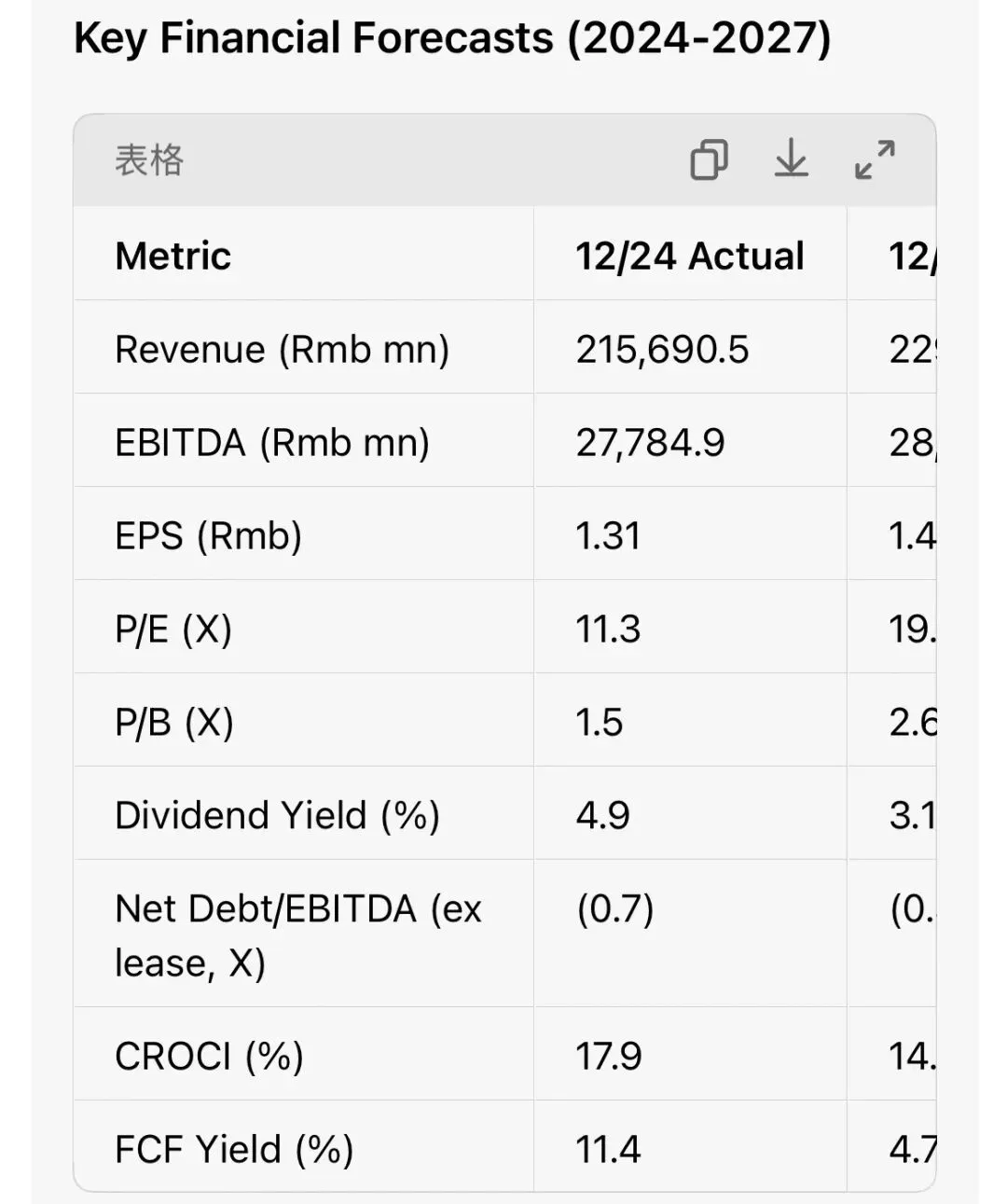Click the 215,690.5 revenue value

[662, 350]
